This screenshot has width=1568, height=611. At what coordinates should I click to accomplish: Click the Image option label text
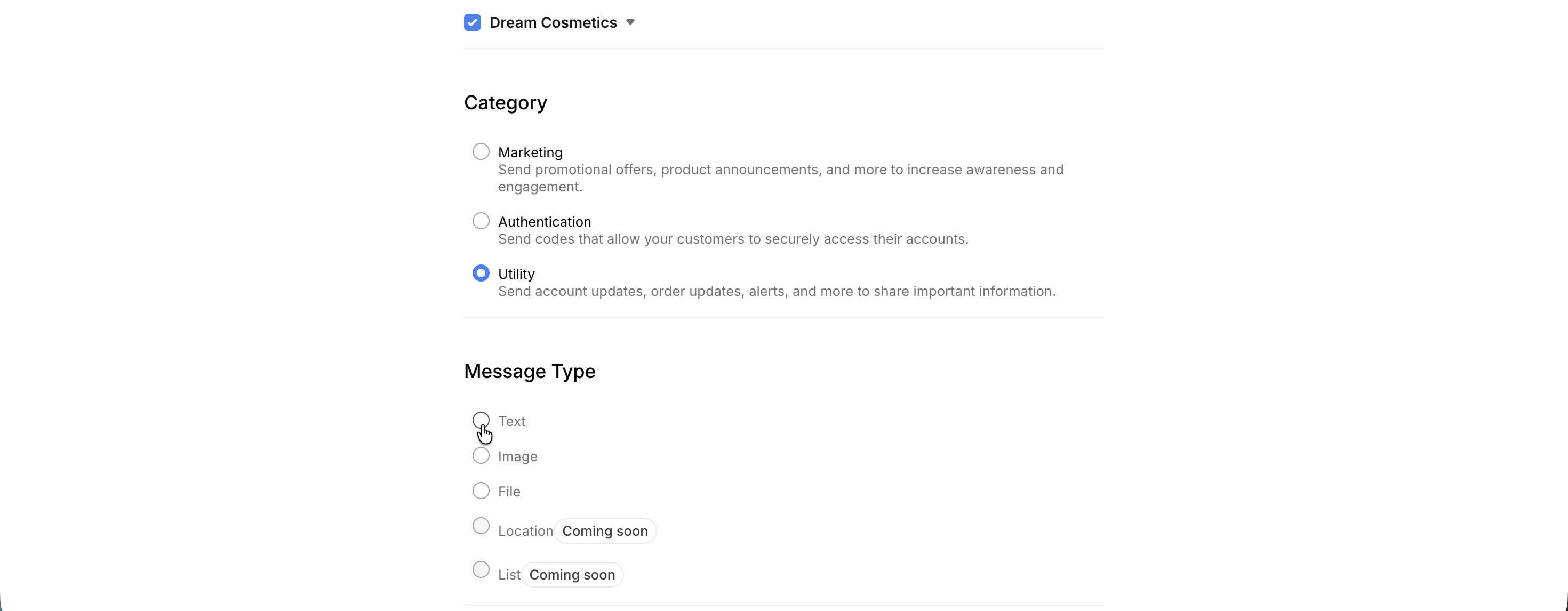(x=517, y=456)
